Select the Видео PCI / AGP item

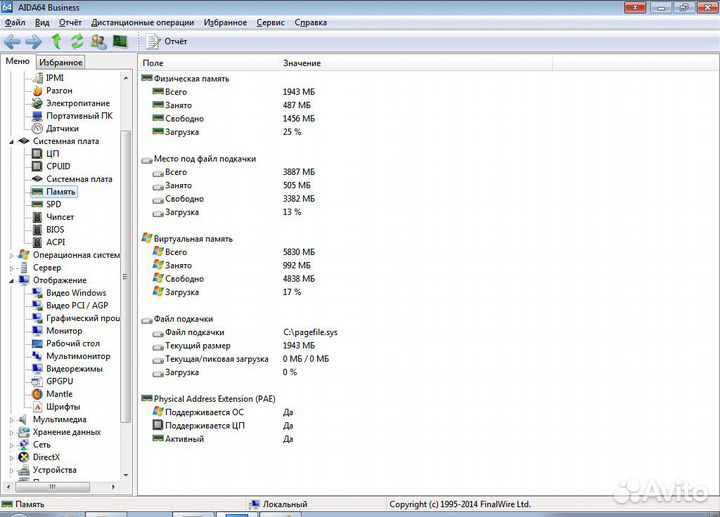coord(77,305)
